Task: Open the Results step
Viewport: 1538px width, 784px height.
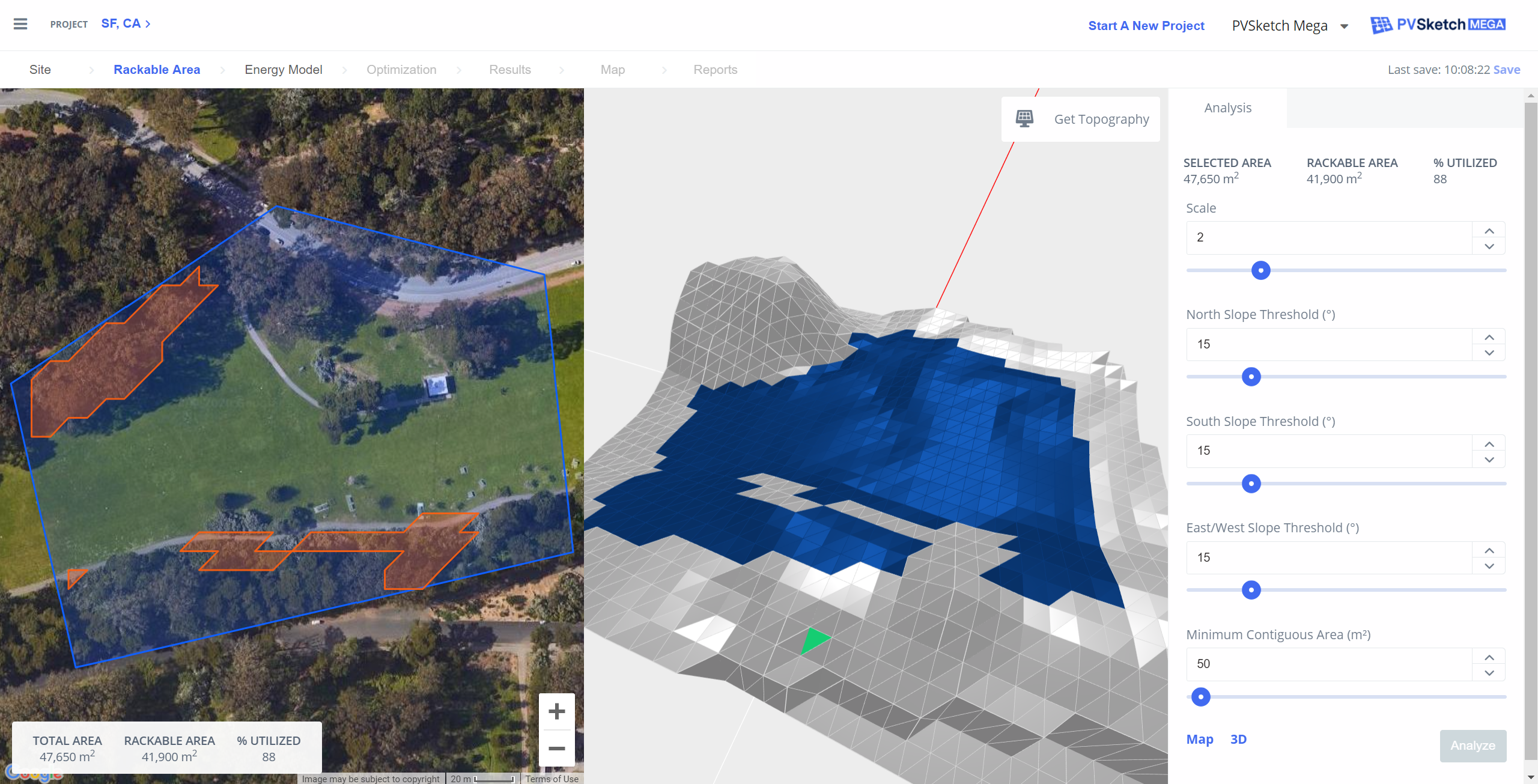Action: pyautogui.click(x=509, y=70)
